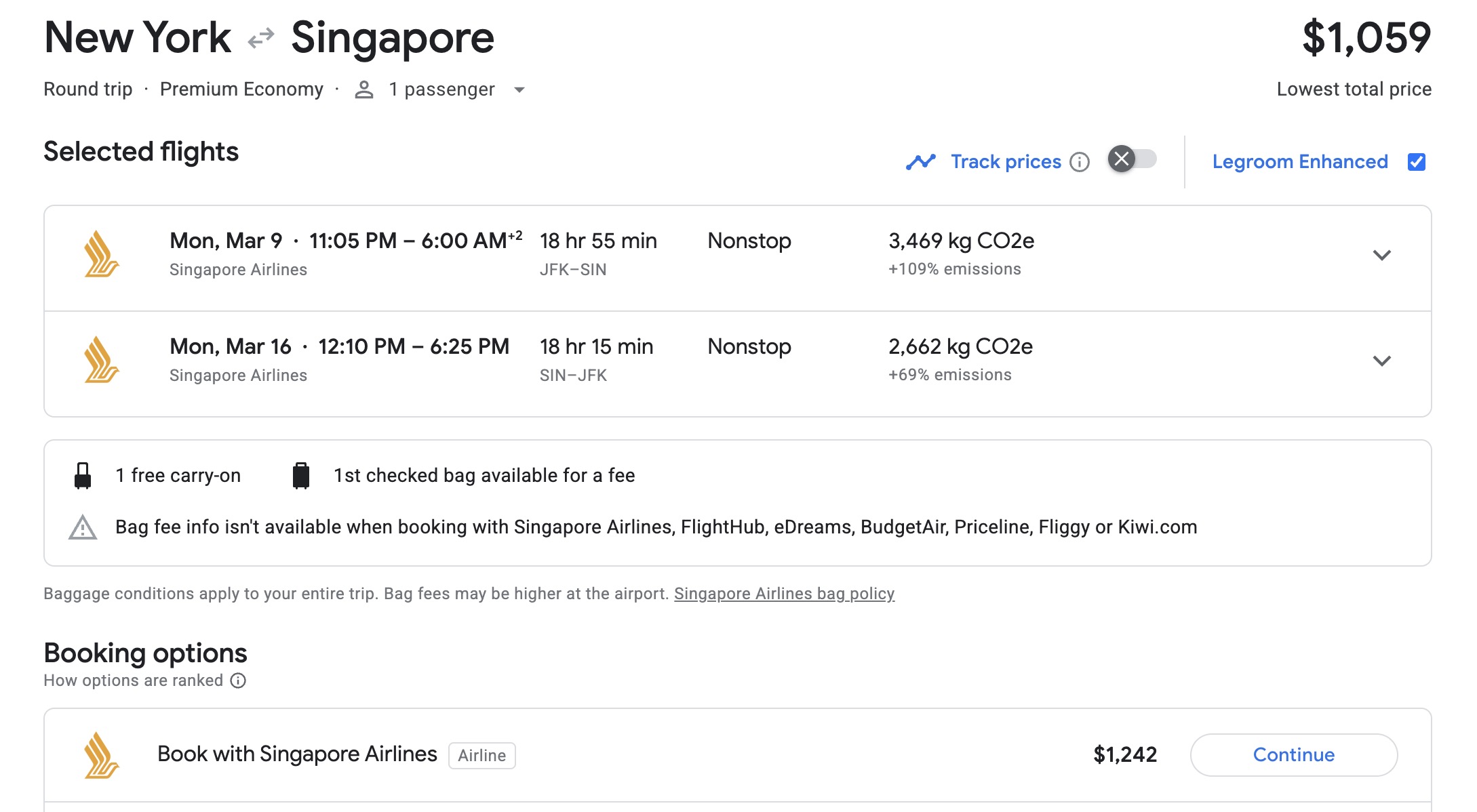Image resolution: width=1477 pixels, height=812 pixels.
Task: Click the Singapore Airlines logo in the booking option
Action: pyautogui.click(x=99, y=754)
